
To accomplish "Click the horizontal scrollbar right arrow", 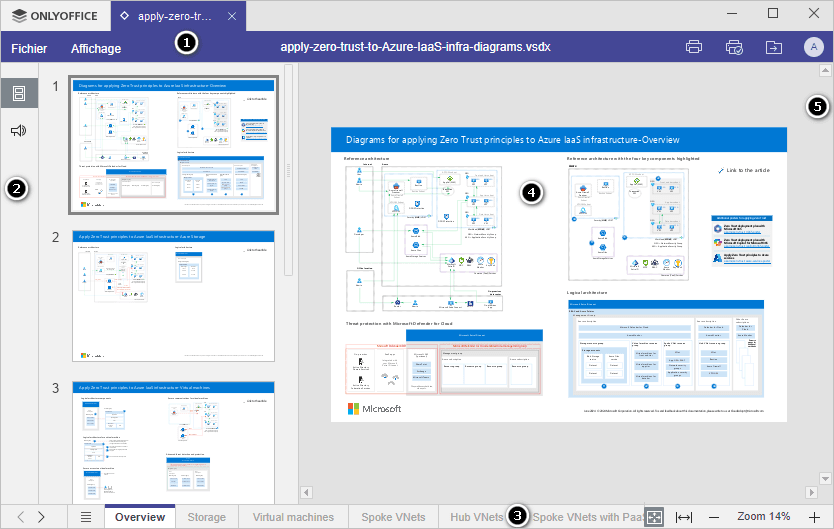I will click(811, 492).
